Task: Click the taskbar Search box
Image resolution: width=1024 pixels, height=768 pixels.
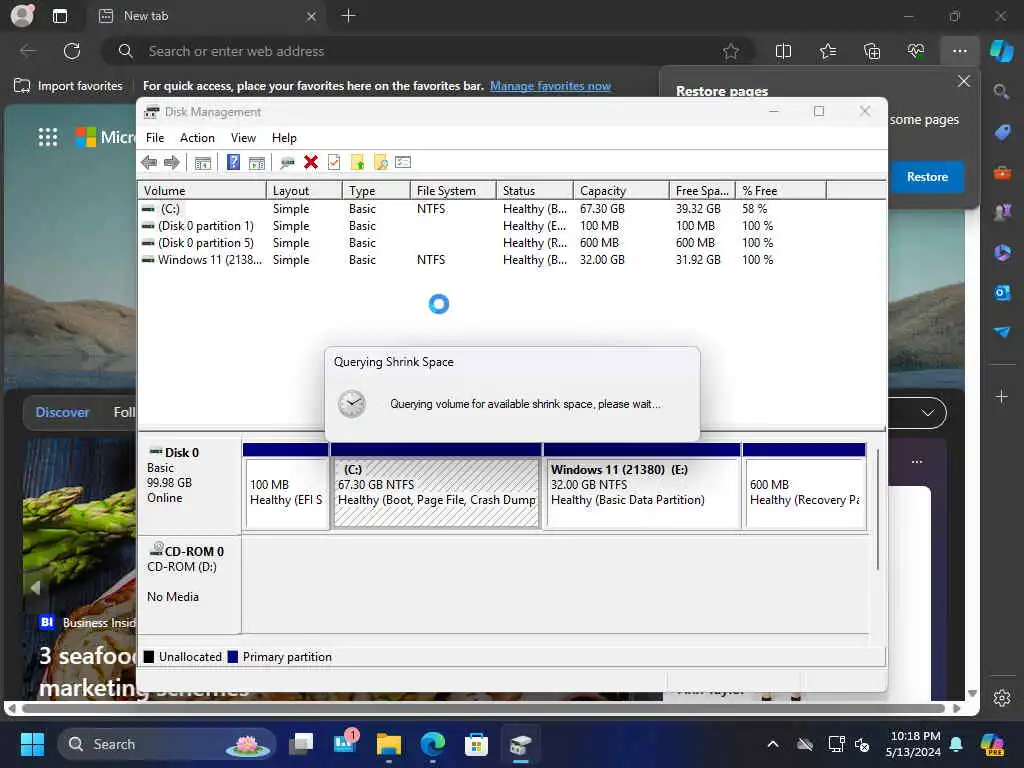Action: pyautogui.click(x=168, y=744)
